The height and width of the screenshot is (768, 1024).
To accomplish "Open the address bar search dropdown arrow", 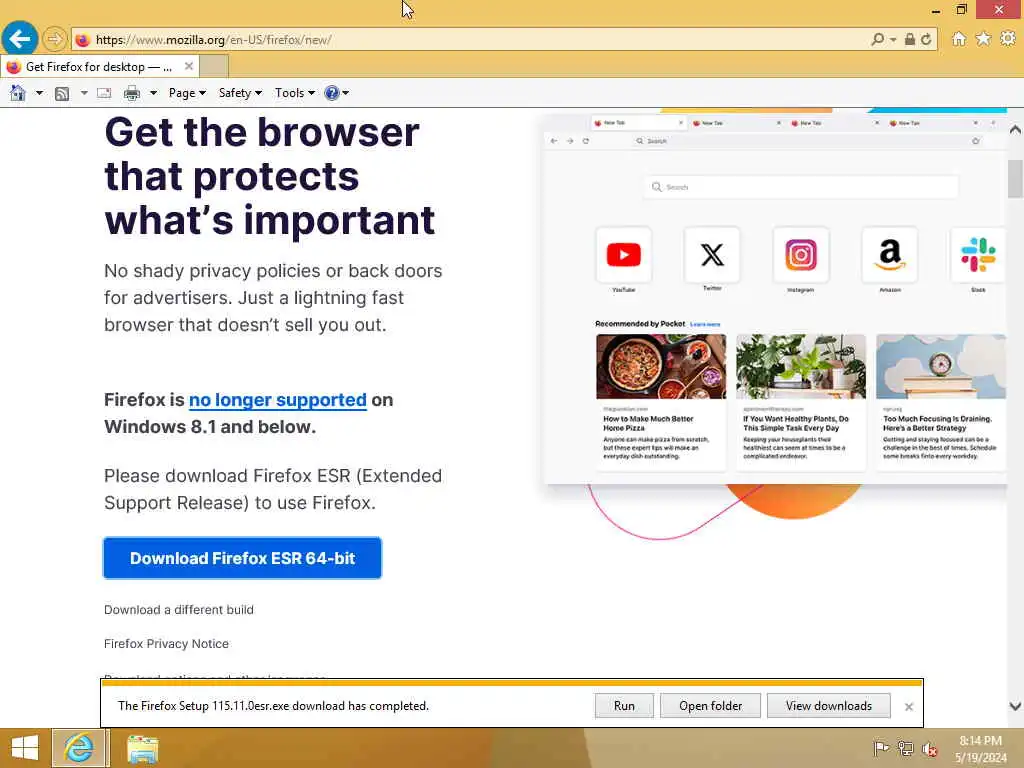I will pos(893,40).
